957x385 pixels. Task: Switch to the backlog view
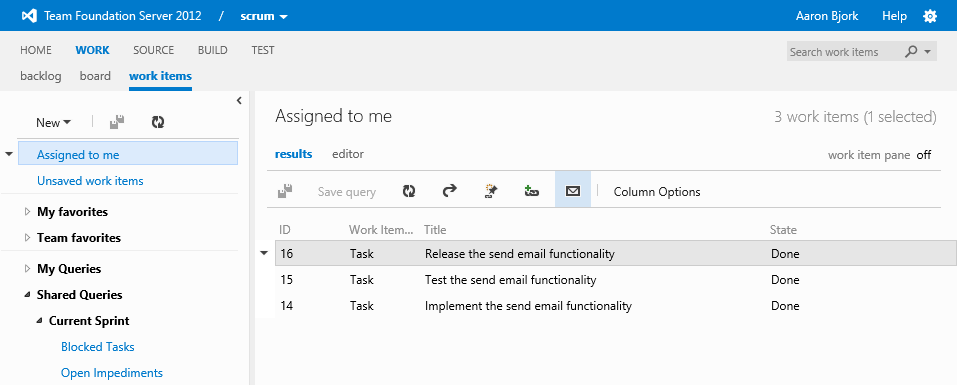pyautogui.click(x=40, y=76)
